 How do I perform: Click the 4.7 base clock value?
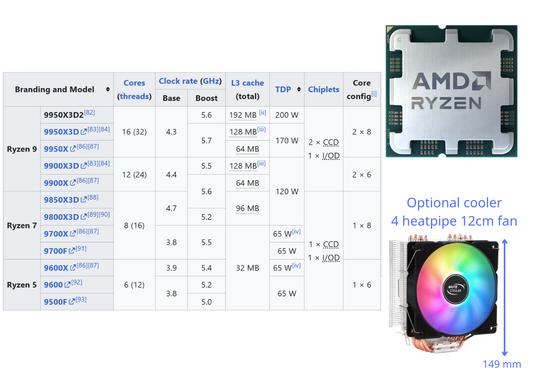[171, 208]
